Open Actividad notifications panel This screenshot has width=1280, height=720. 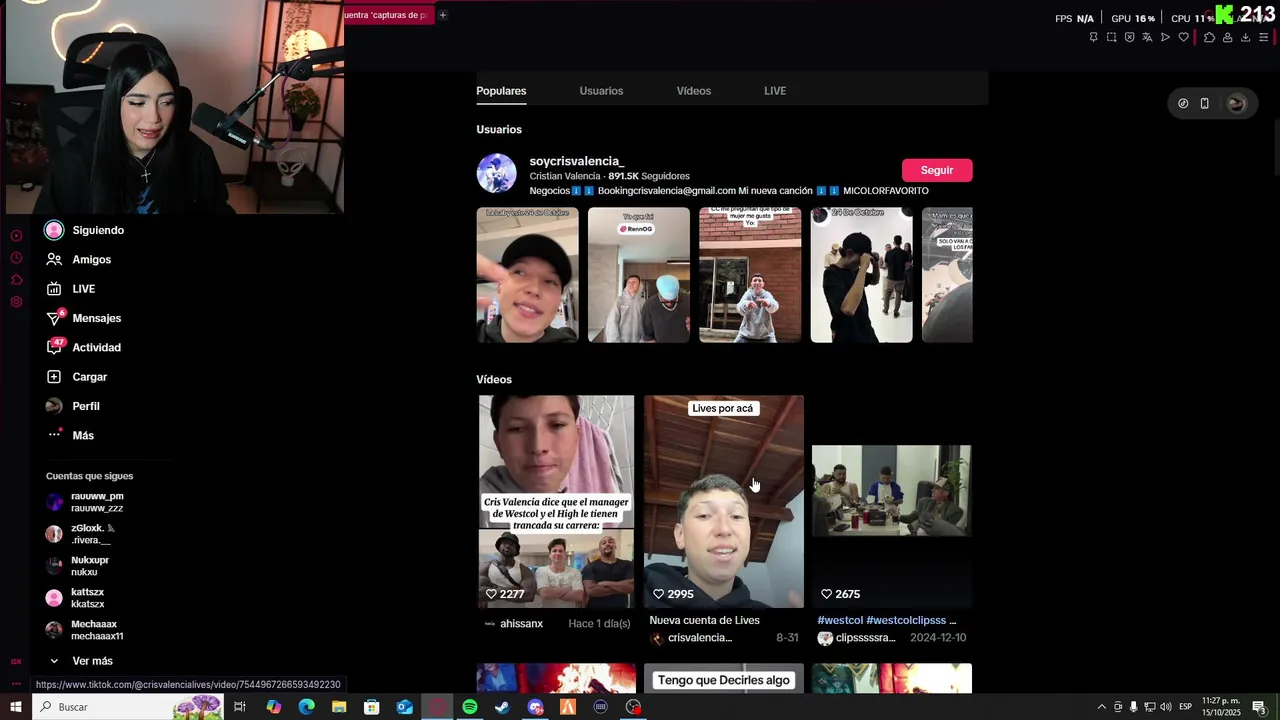pos(83,347)
